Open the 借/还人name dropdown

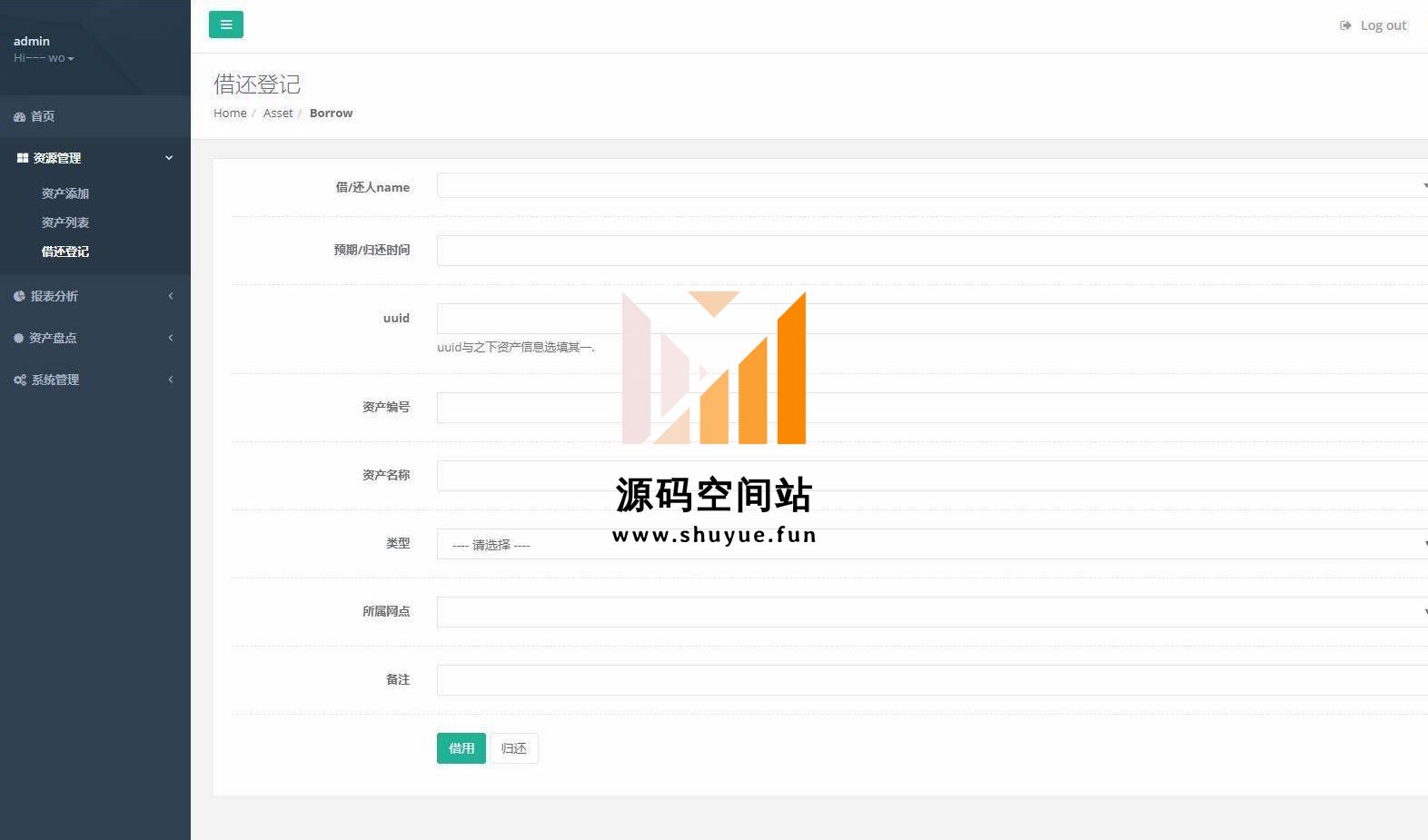click(x=932, y=185)
